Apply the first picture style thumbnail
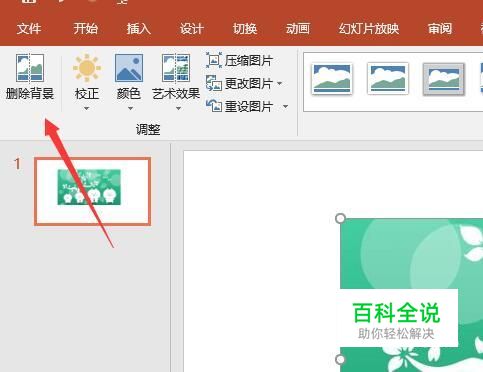 [x=332, y=79]
